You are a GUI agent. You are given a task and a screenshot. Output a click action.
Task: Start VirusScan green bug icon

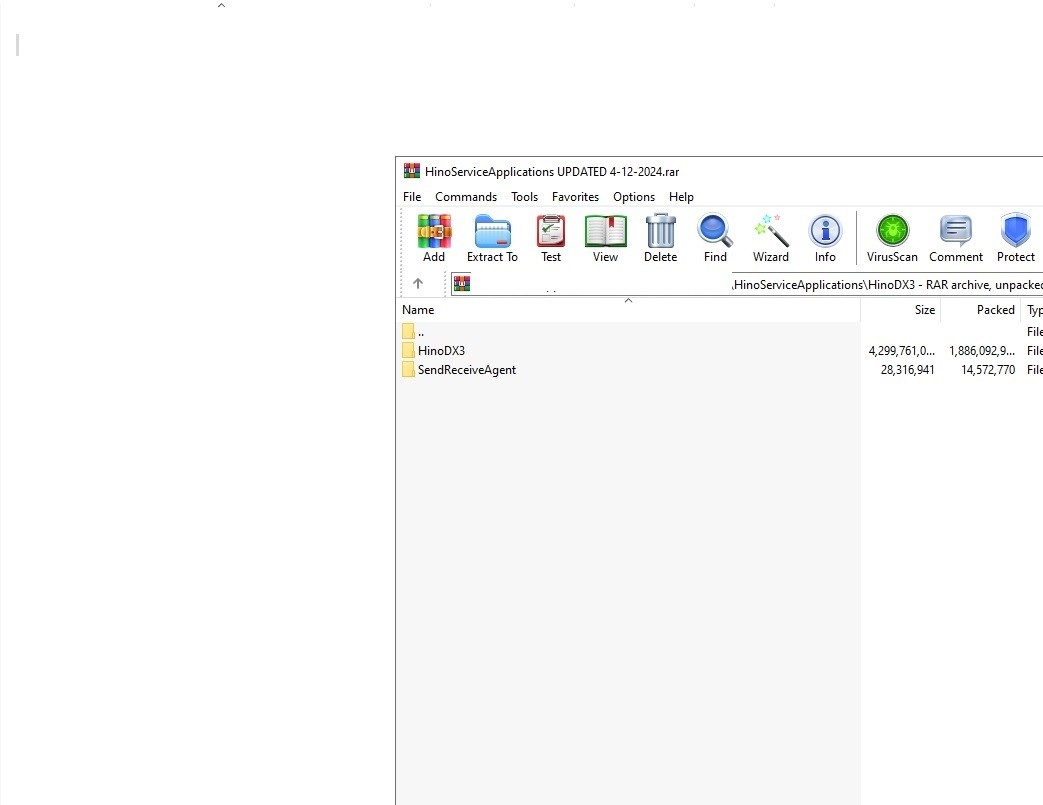tap(892, 231)
